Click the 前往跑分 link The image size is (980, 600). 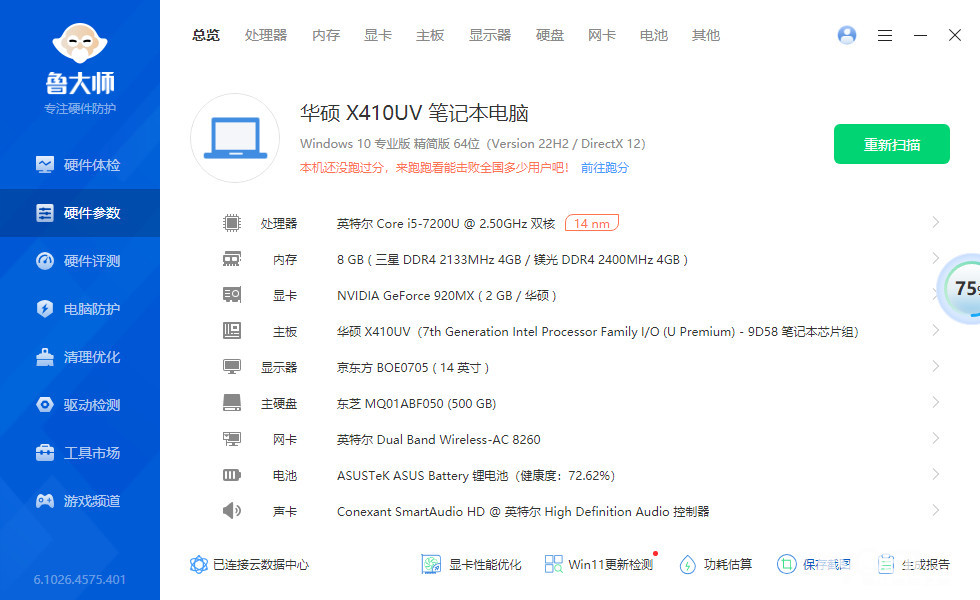pos(605,168)
